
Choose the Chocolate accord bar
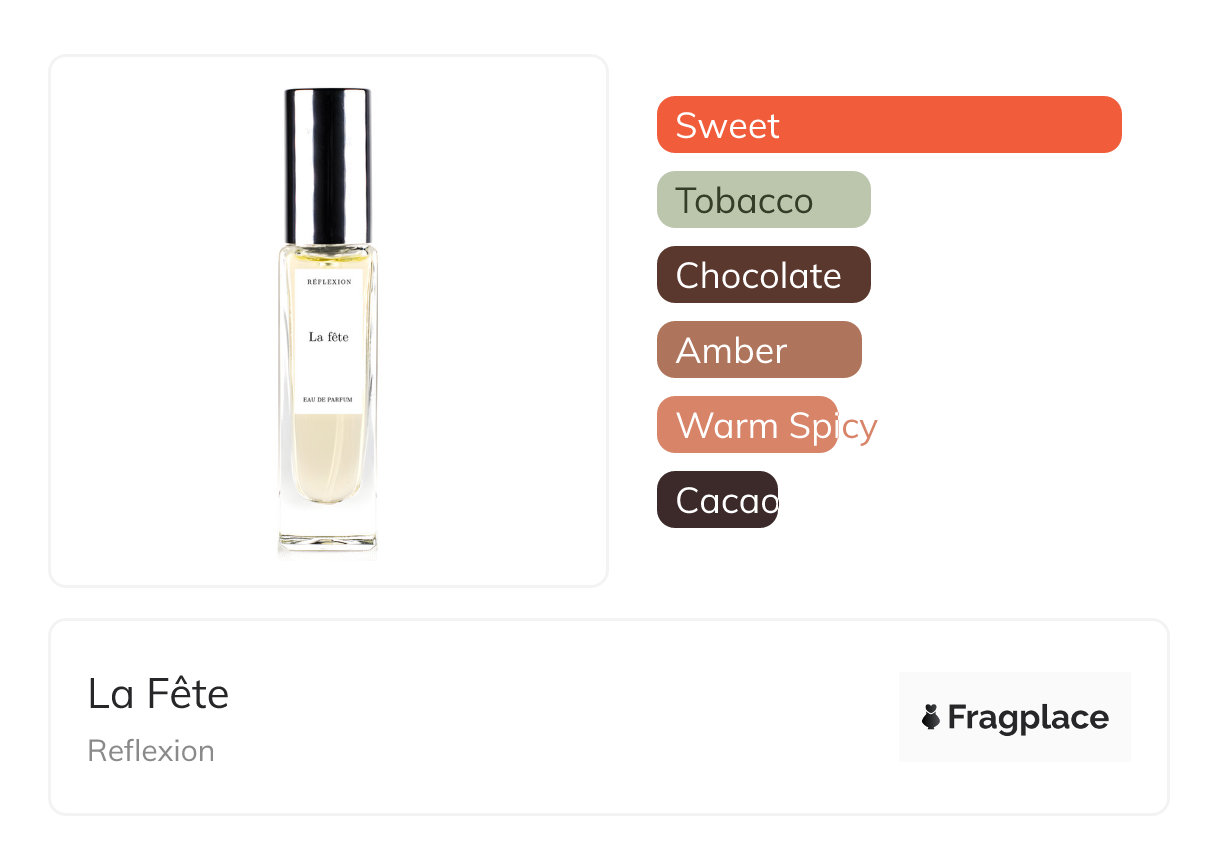tap(764, 275)
